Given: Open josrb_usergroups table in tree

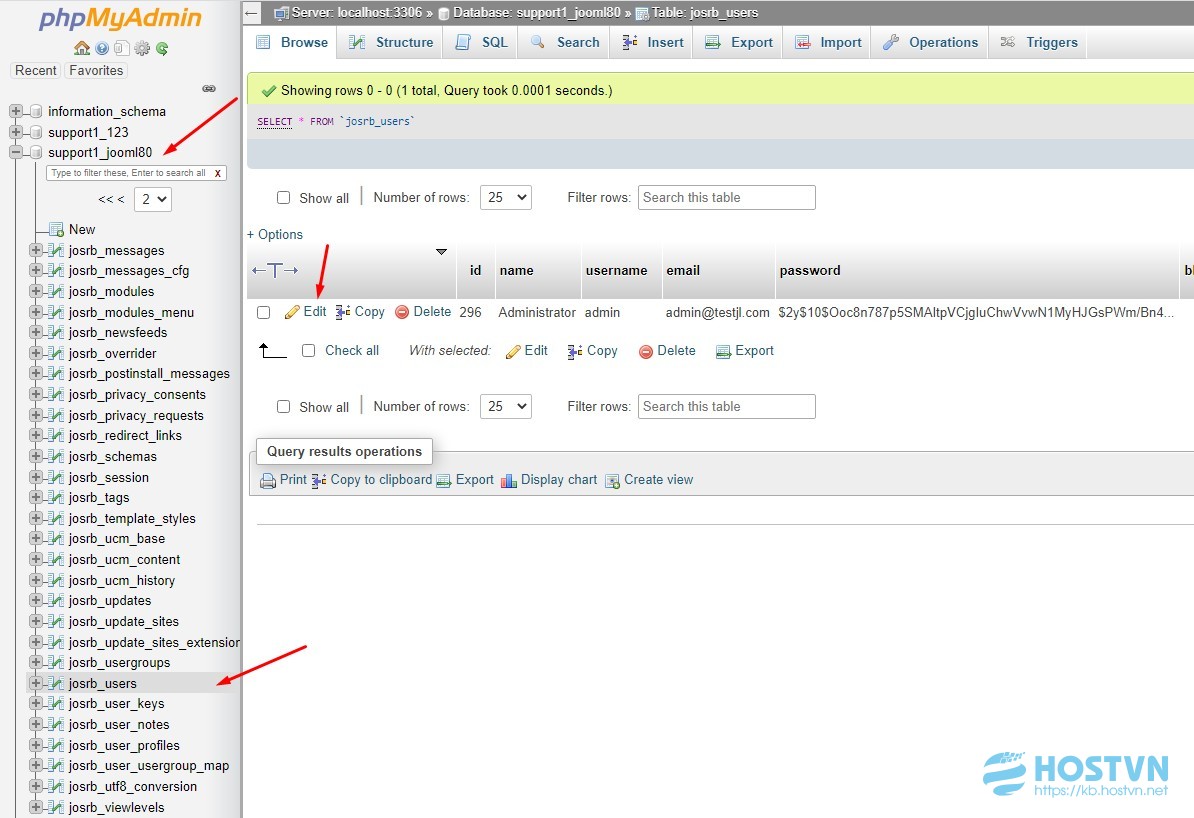Looking at the screenshot, I should (120, 662).
